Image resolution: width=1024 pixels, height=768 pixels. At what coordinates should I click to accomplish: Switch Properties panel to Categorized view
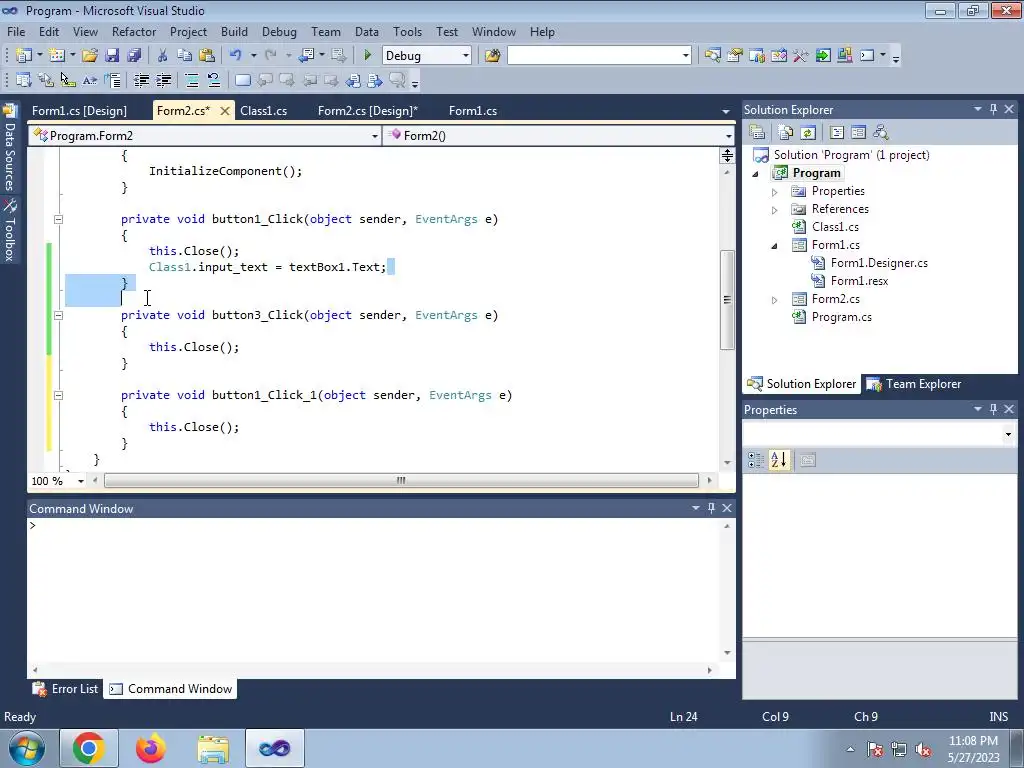tap(756, 460)
